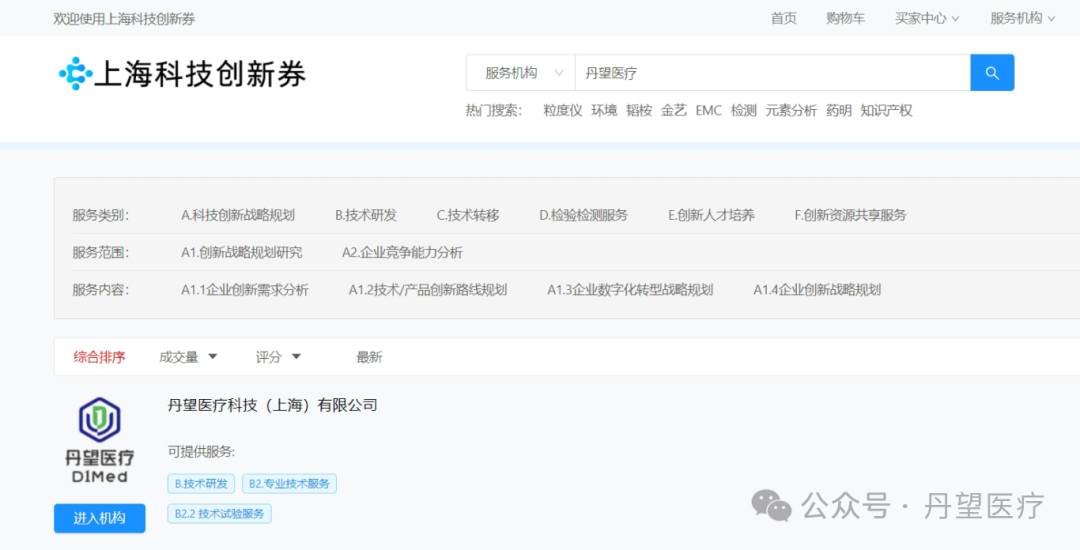
Task: Select content A1.4企业创新战略规划
Action: [817, 290]
